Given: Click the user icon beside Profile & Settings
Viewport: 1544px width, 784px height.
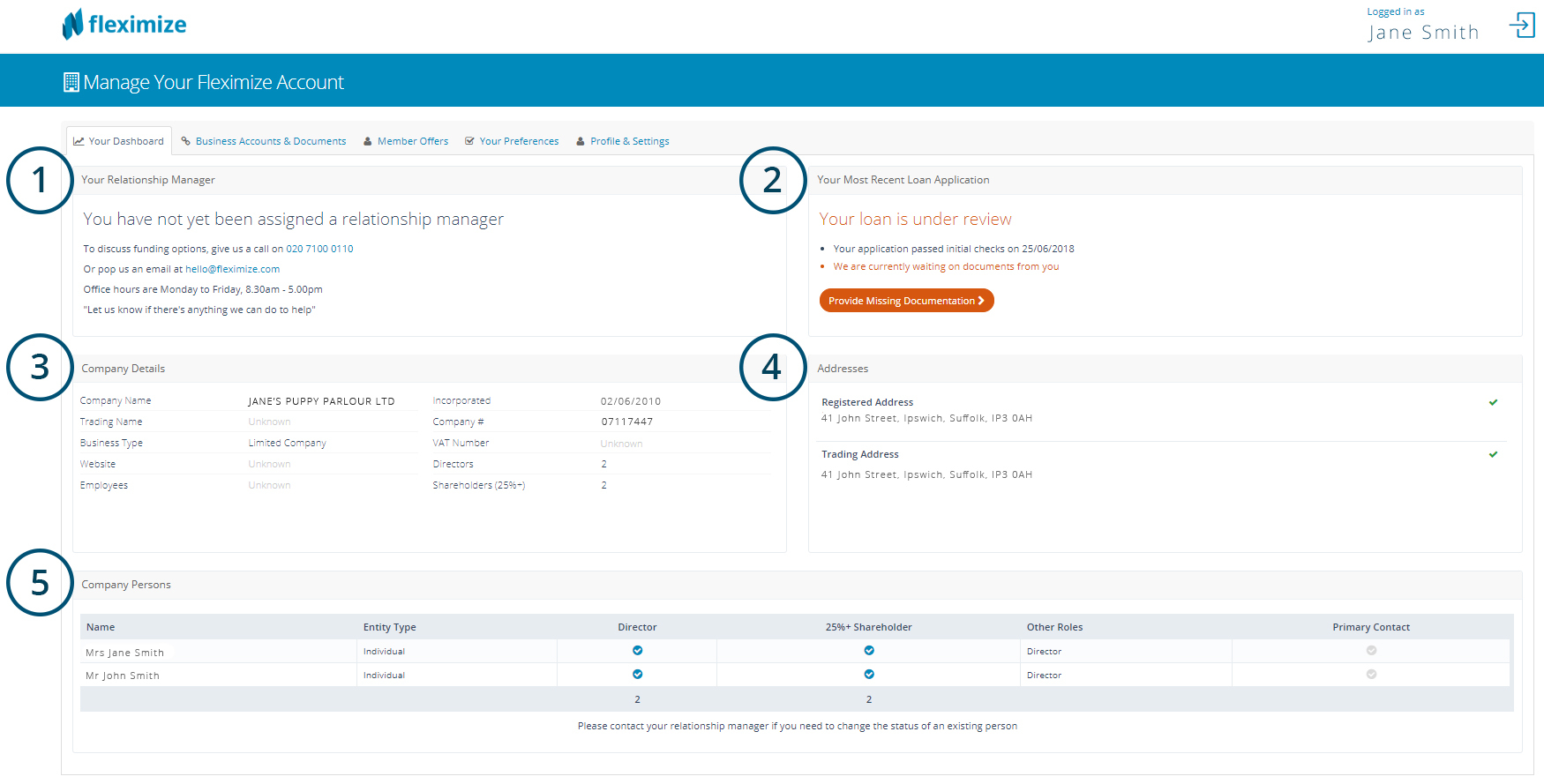Looking at the screenshot, I should coord(581,141).
